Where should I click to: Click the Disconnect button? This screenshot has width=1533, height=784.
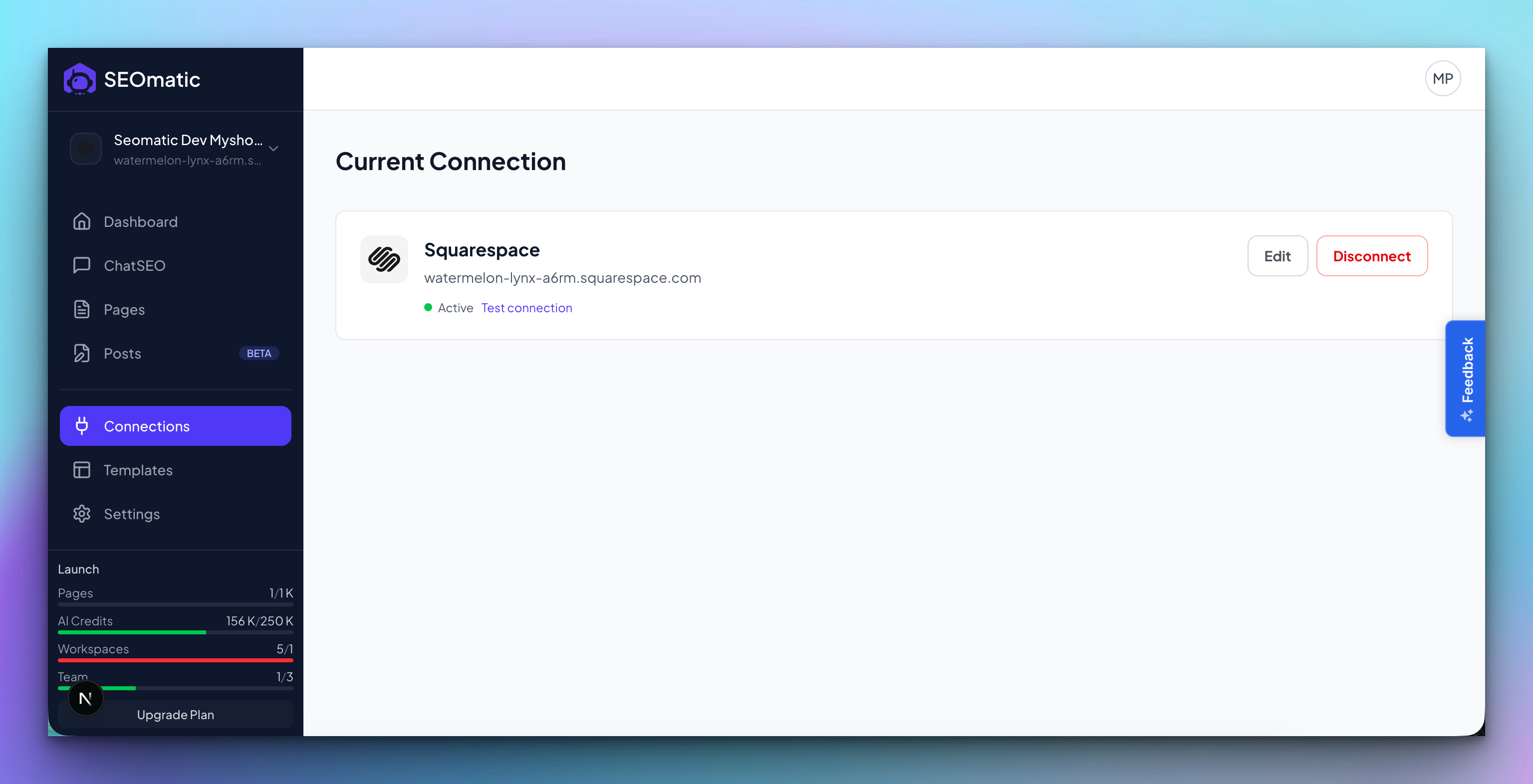1372,256
